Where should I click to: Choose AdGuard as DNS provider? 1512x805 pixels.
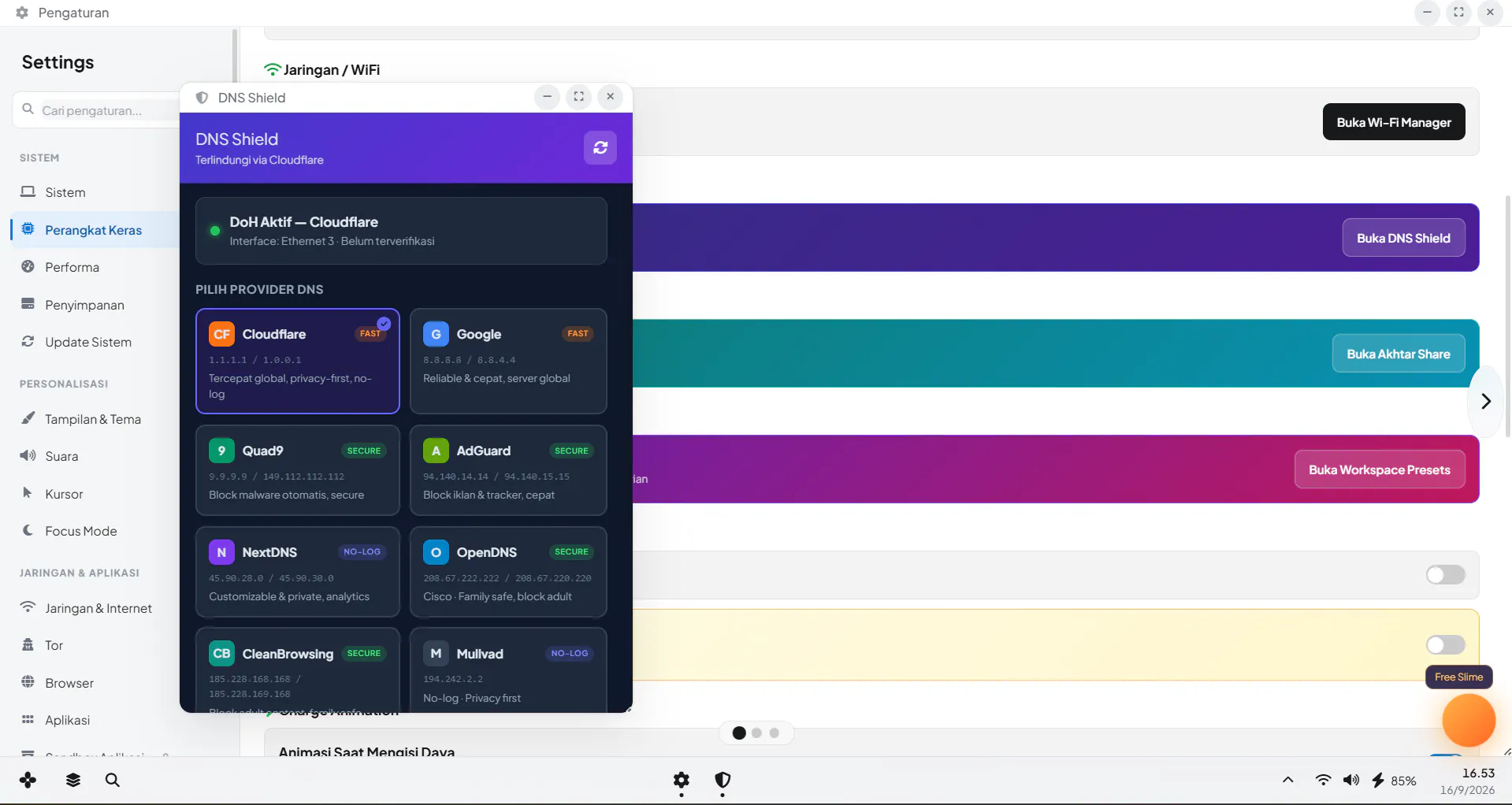[508, 470]
